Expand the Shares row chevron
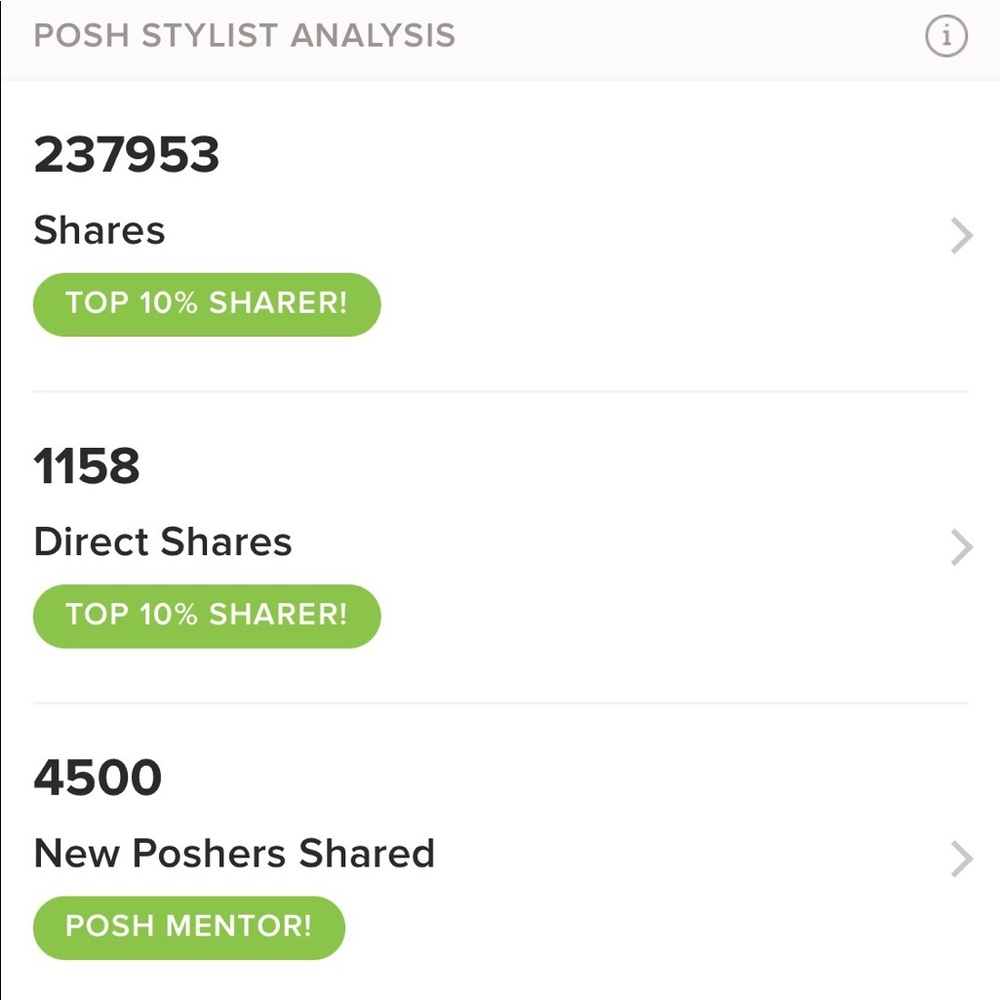1000x1000 pixels. 961,236
